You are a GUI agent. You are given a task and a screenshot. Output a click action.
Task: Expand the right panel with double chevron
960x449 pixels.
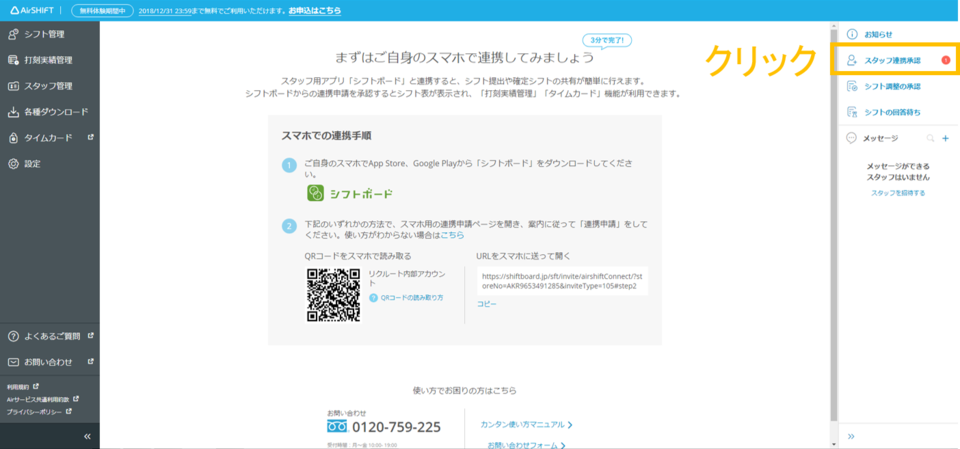[x=852, y=436]
